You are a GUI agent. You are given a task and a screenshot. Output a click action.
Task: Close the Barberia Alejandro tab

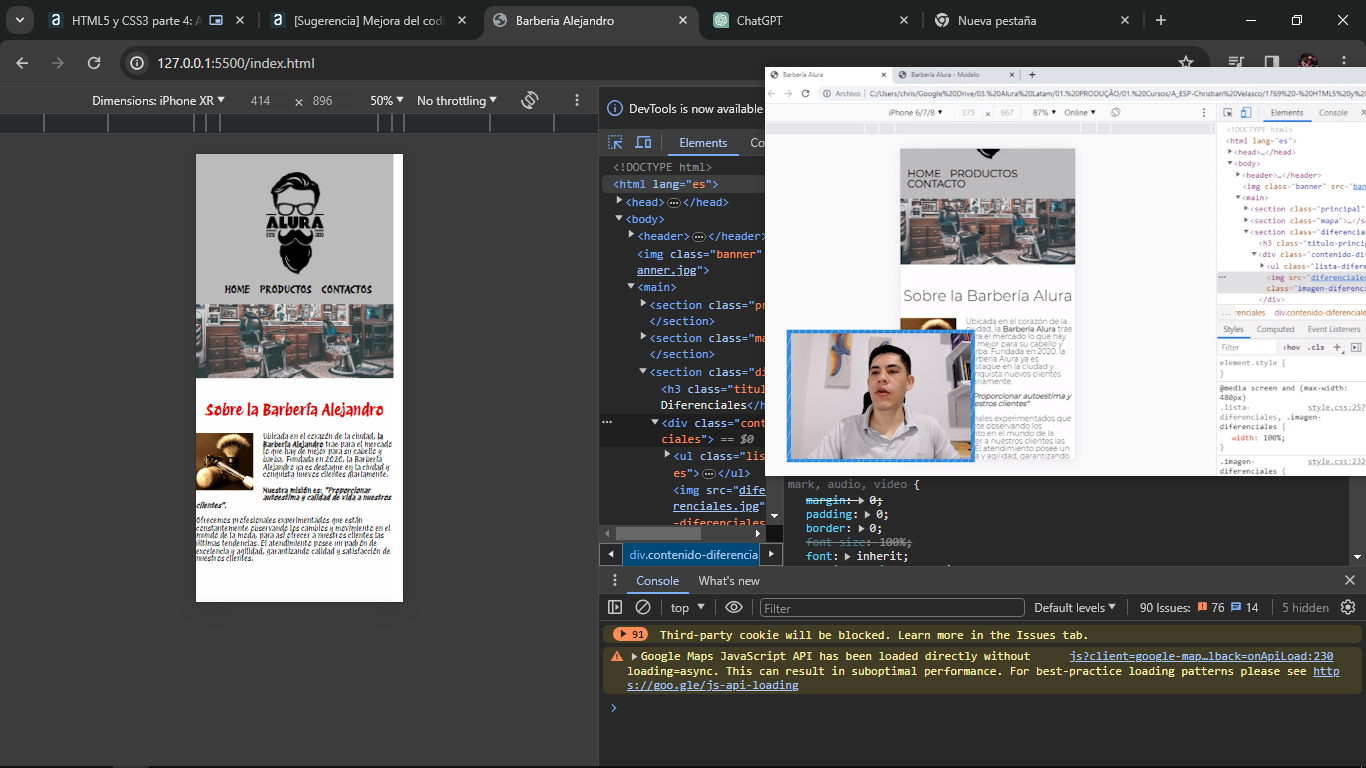[684, 20]
